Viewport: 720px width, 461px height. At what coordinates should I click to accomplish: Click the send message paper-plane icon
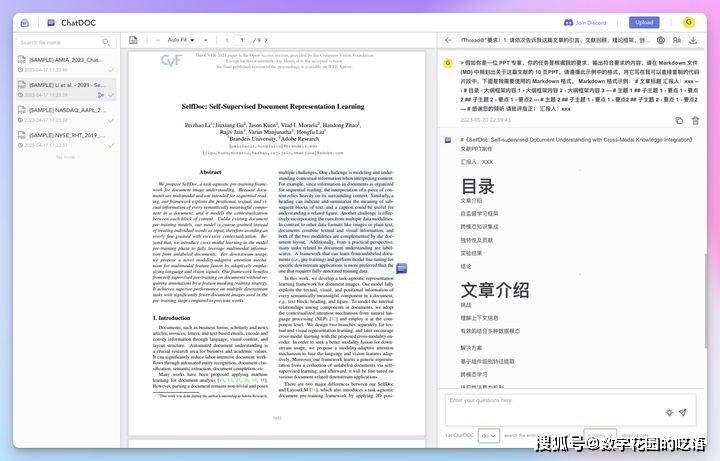pyautogui.click(x=683, y=412)
